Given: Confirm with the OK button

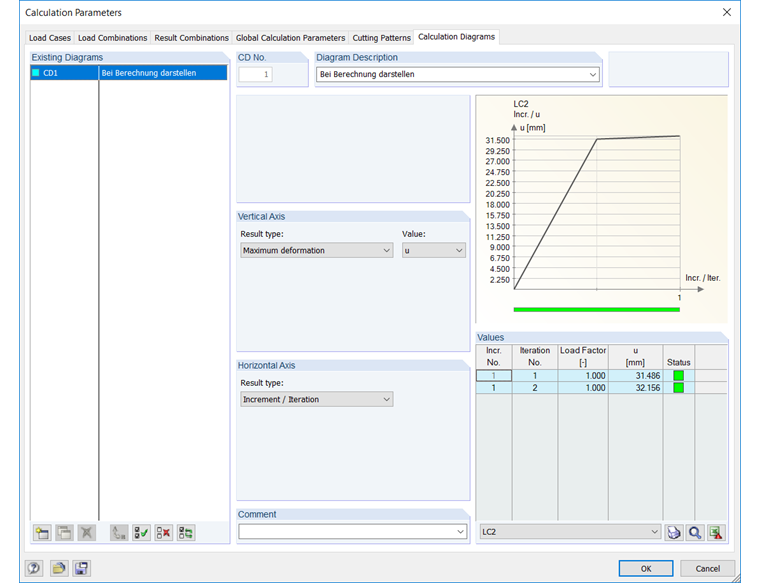Looking at the screenshot, I should point(646,568).
